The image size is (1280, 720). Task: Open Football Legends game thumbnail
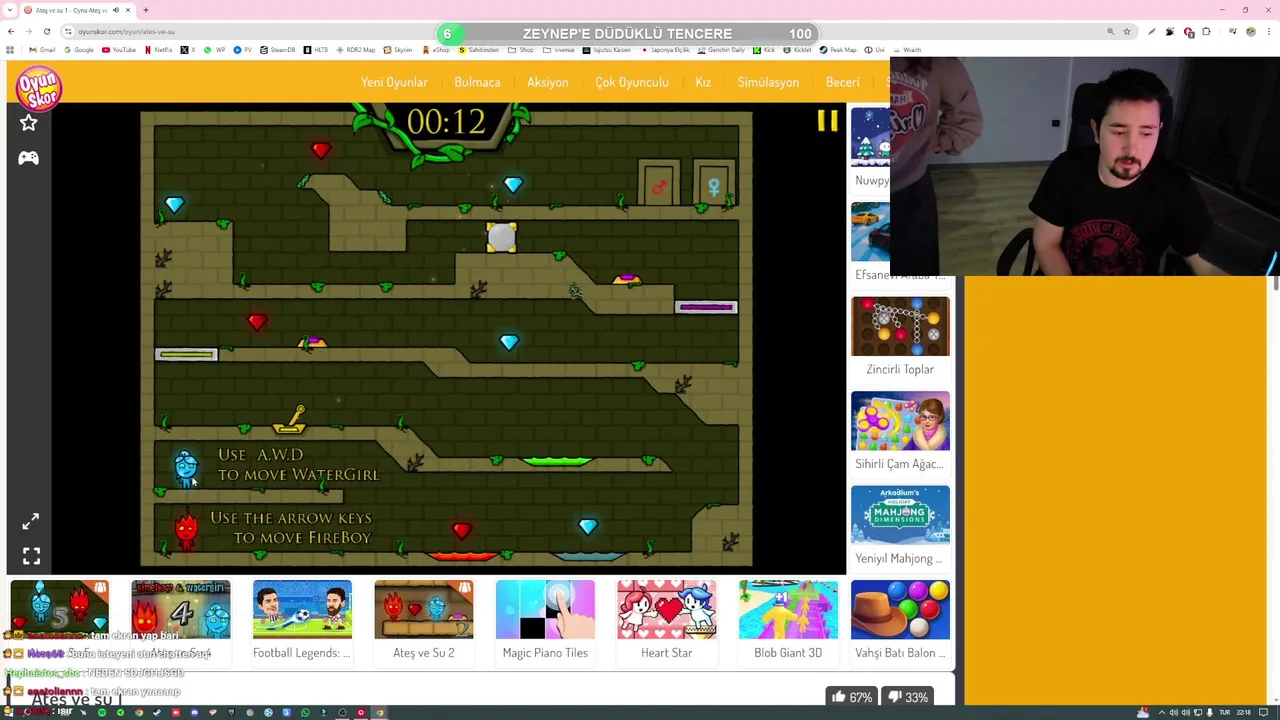pos(302,609)
